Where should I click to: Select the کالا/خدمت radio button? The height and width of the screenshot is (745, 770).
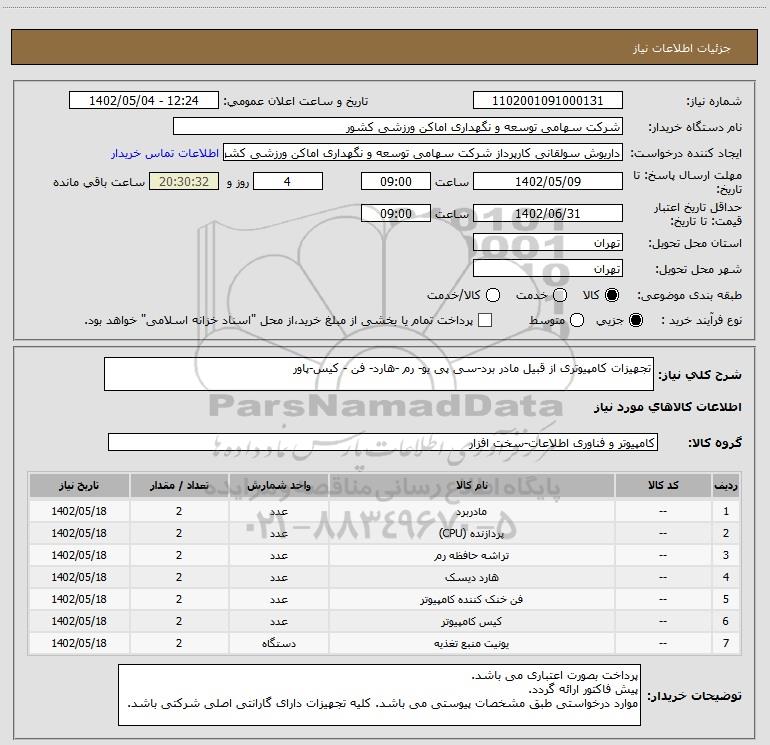tap(493, 295)
